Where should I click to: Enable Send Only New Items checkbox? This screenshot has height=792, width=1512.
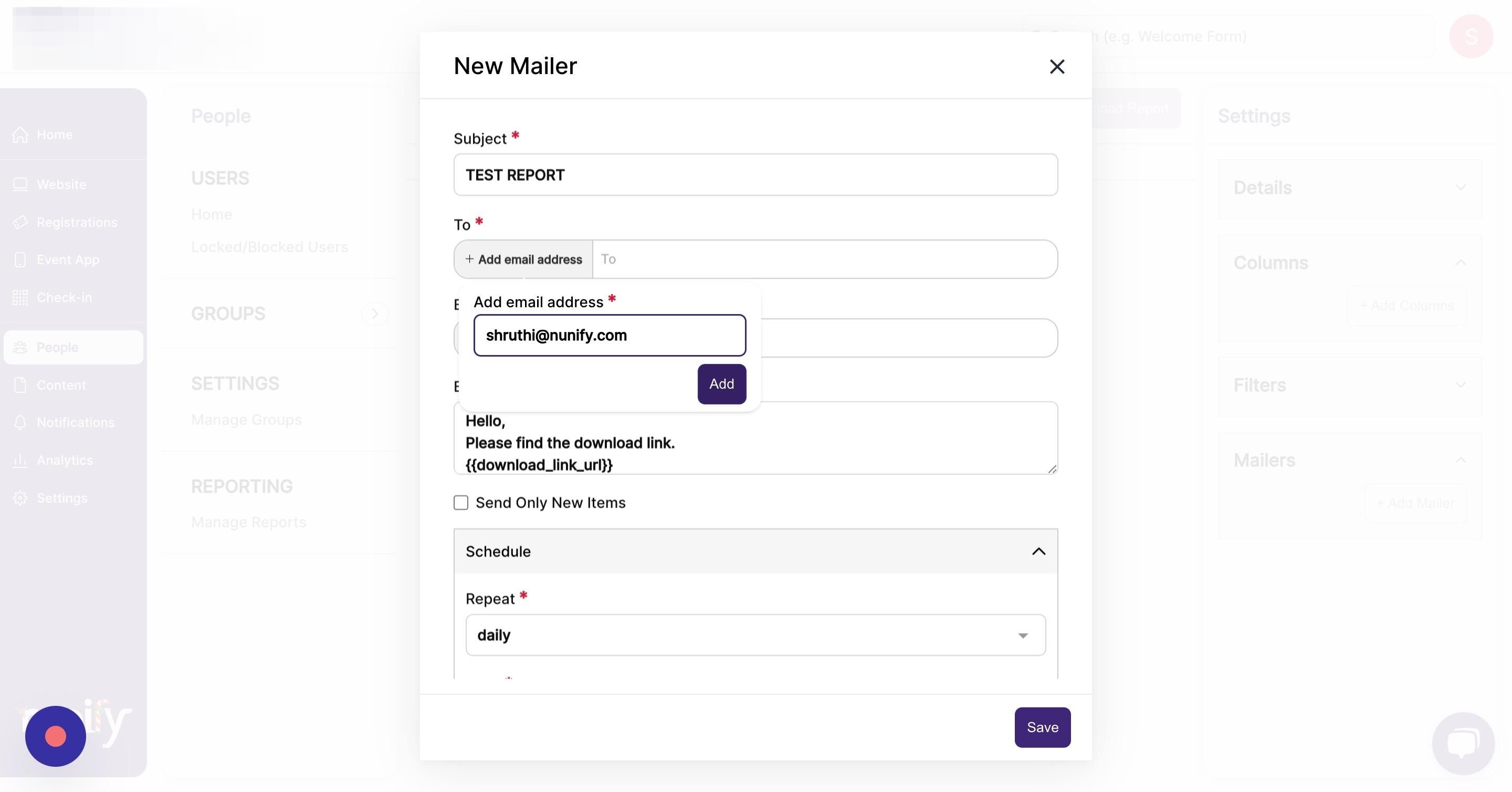click(x=461, y=503)
